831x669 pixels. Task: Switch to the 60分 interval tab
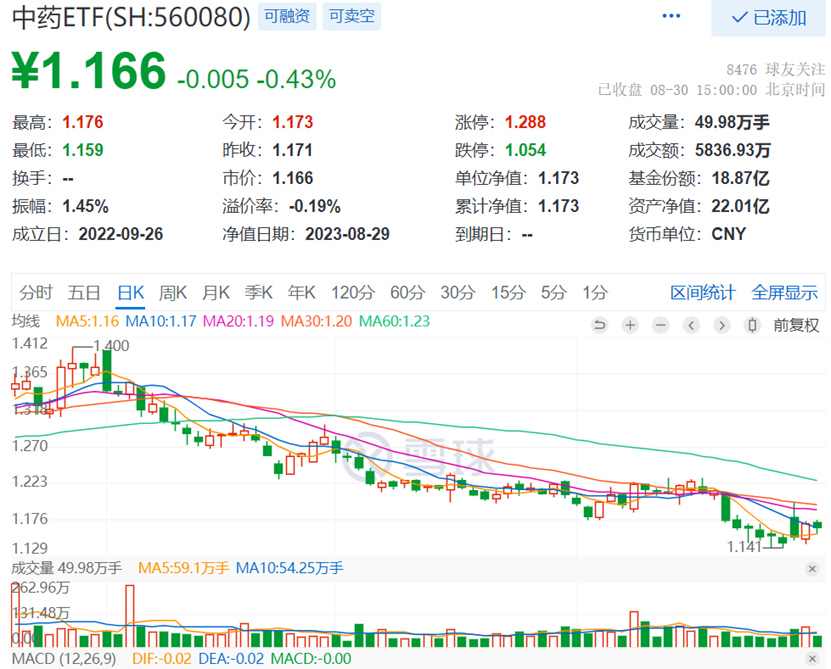tap(408, 292)
